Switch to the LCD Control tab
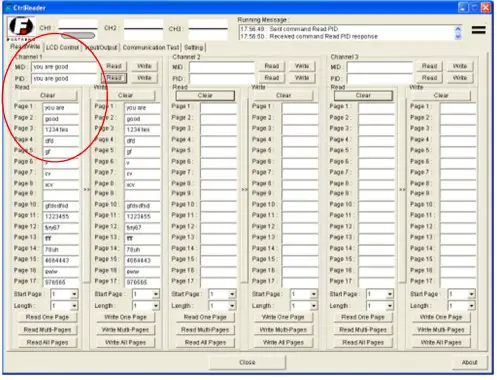Viewport: 497px width, 380px height. pos(62,48)
